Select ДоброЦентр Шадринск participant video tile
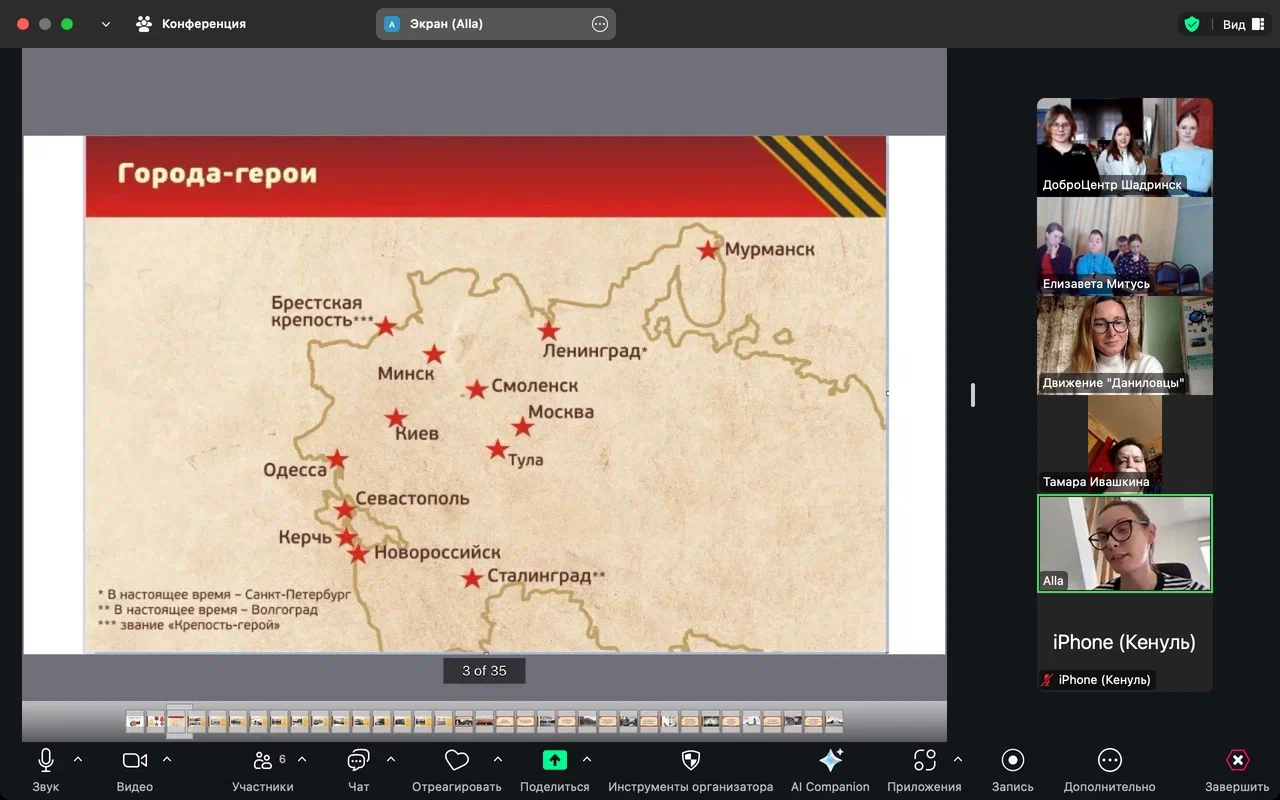This screenshot has width=1280, height=800. [x=1124, y=146]
